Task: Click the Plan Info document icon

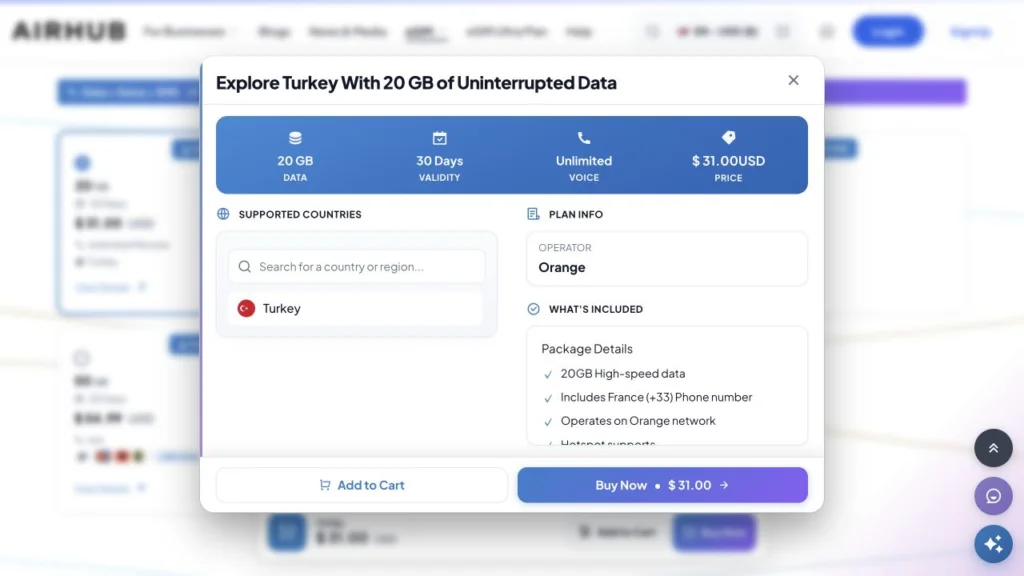Action: [533, 214]
